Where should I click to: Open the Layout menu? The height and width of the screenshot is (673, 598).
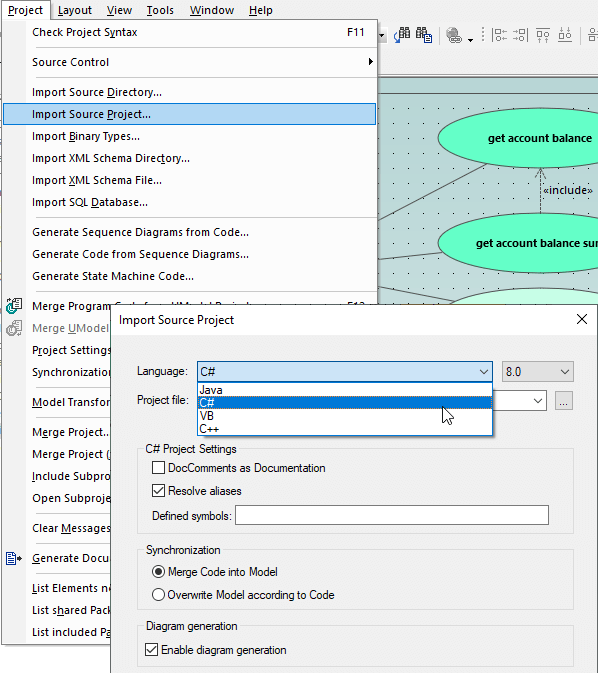(x=75, y=10)
